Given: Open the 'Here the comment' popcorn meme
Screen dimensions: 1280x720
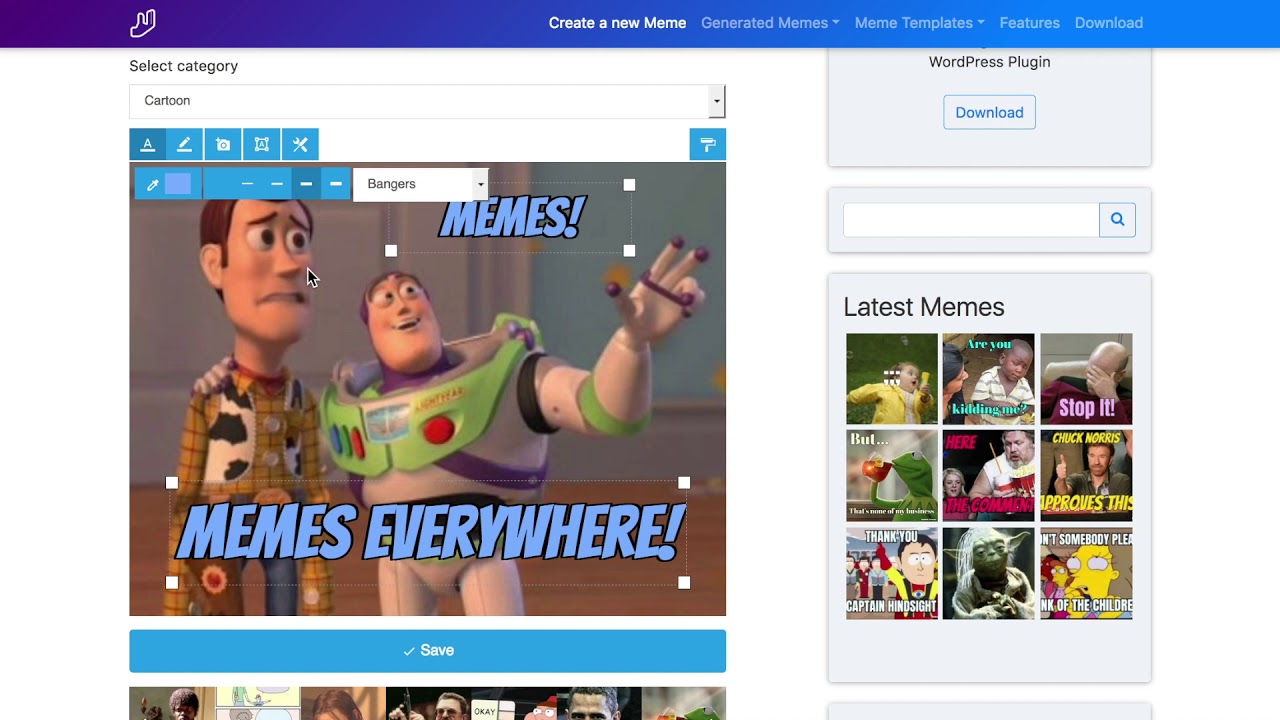Looking at the screenshot, I should point(988,476).
